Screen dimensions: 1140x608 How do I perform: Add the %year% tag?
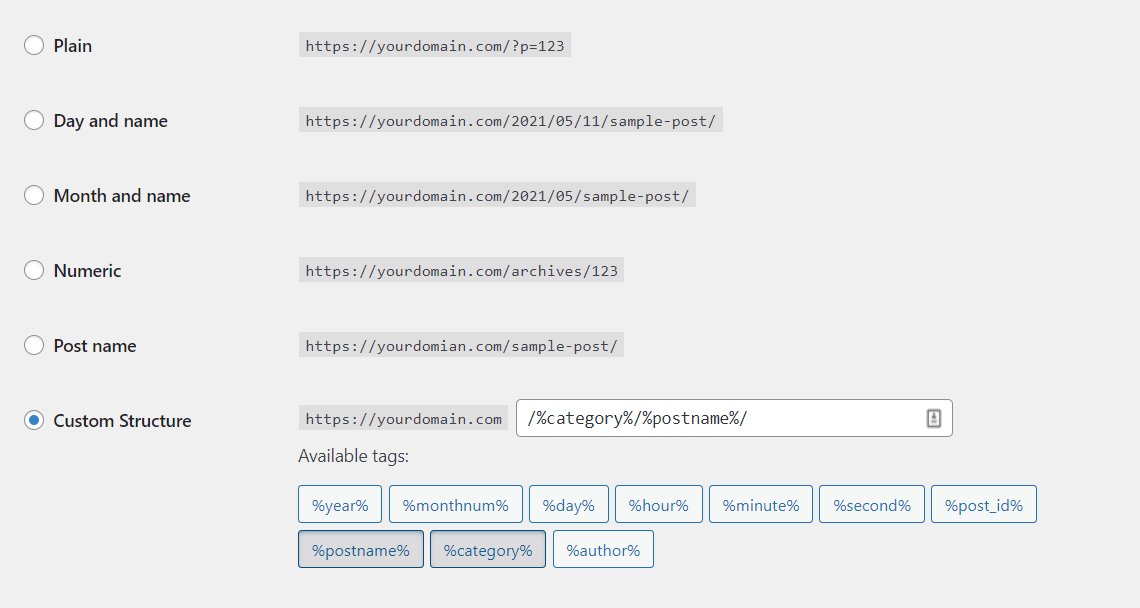[x=339, y=504]
